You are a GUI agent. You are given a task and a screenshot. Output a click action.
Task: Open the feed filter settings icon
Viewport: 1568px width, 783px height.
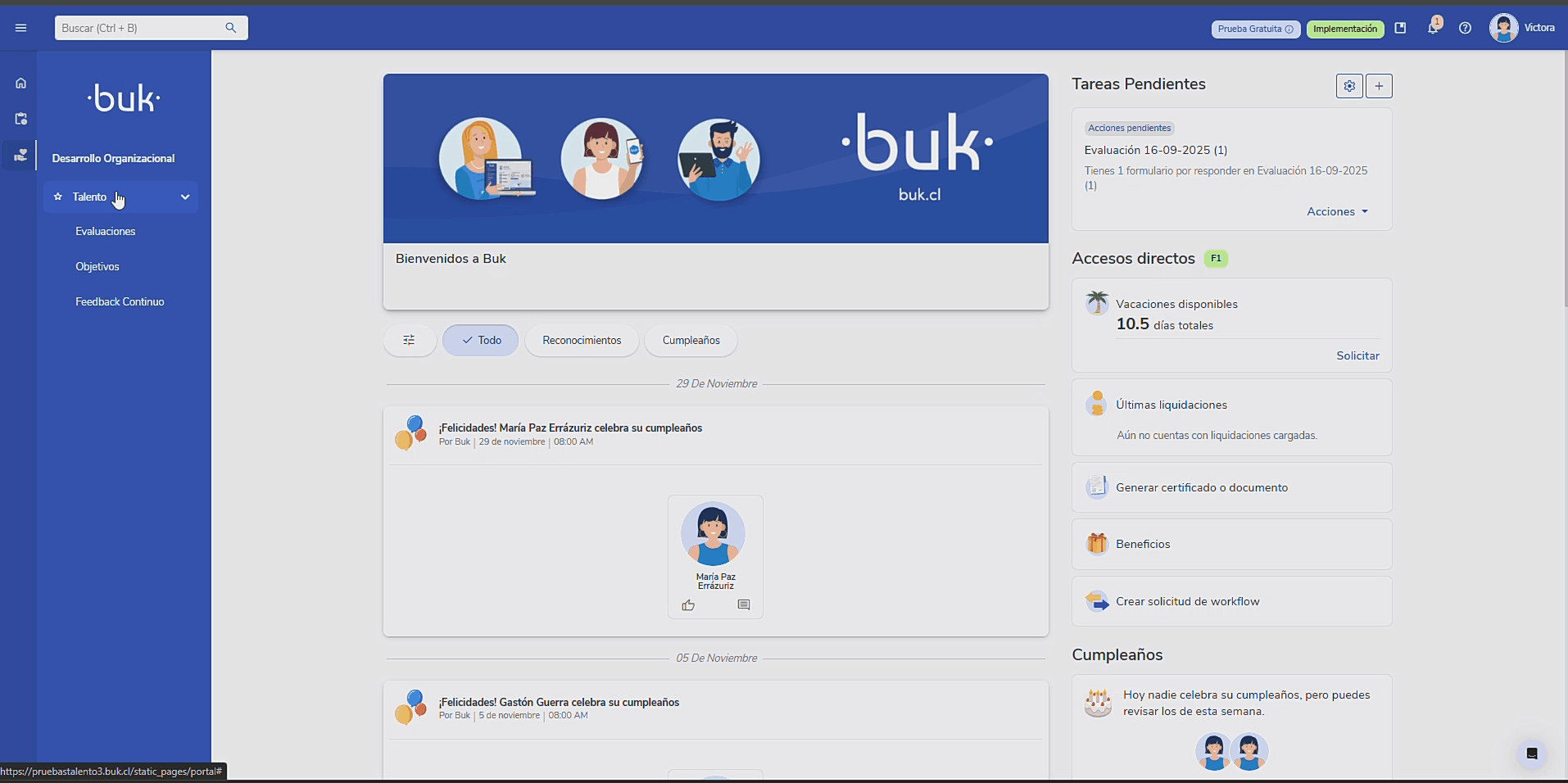coord(409,341)
